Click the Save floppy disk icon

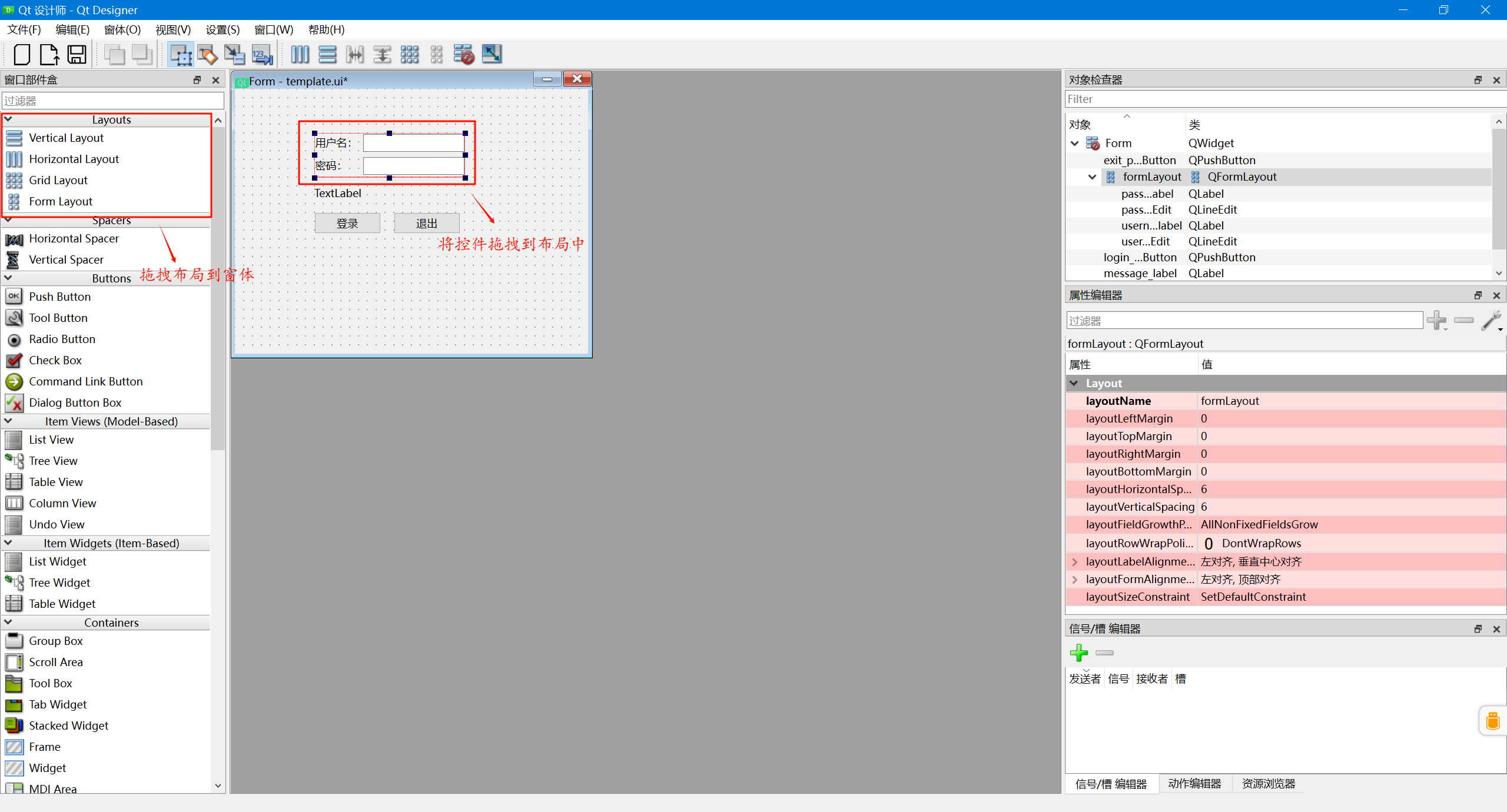(77, 55)
